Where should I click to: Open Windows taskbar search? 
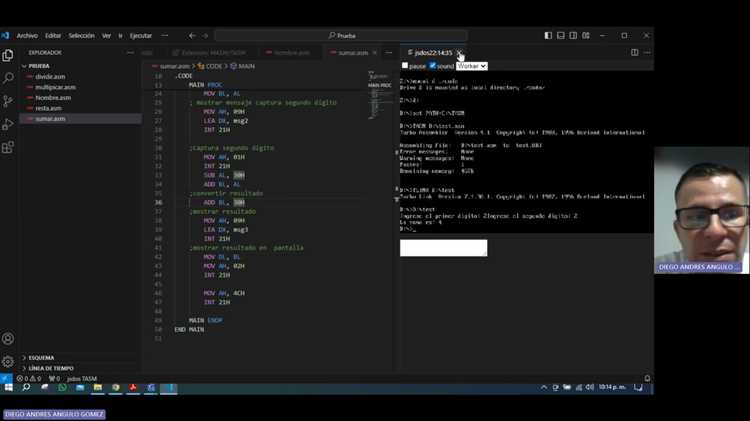coord(26,388)
